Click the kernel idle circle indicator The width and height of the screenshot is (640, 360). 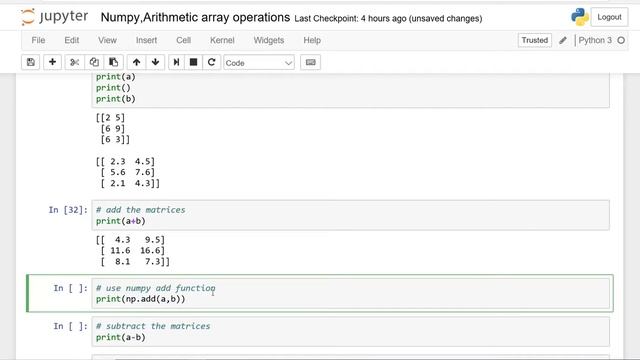point(621,40)
